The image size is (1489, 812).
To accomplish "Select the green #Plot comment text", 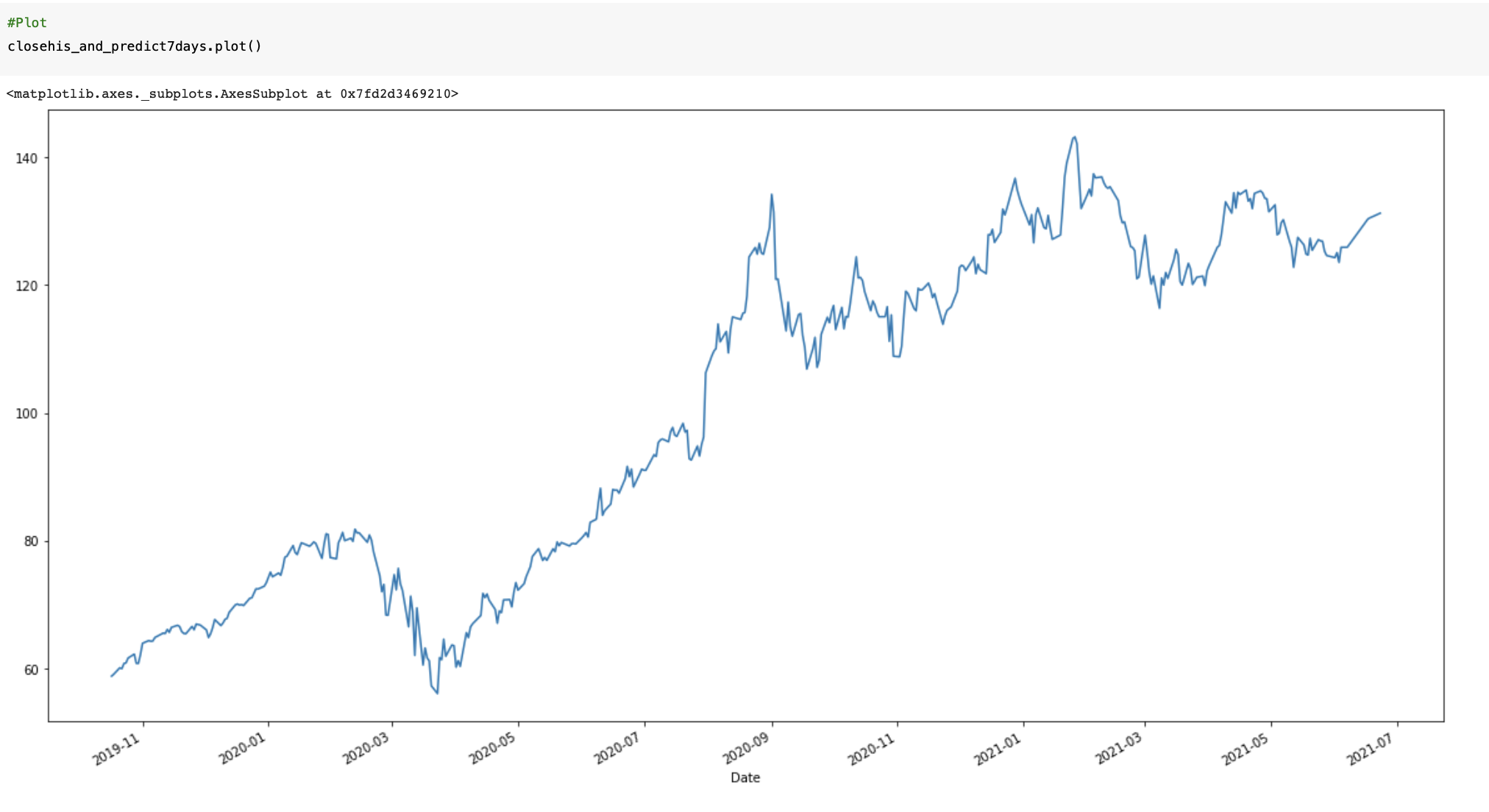I will pos(26,22).
